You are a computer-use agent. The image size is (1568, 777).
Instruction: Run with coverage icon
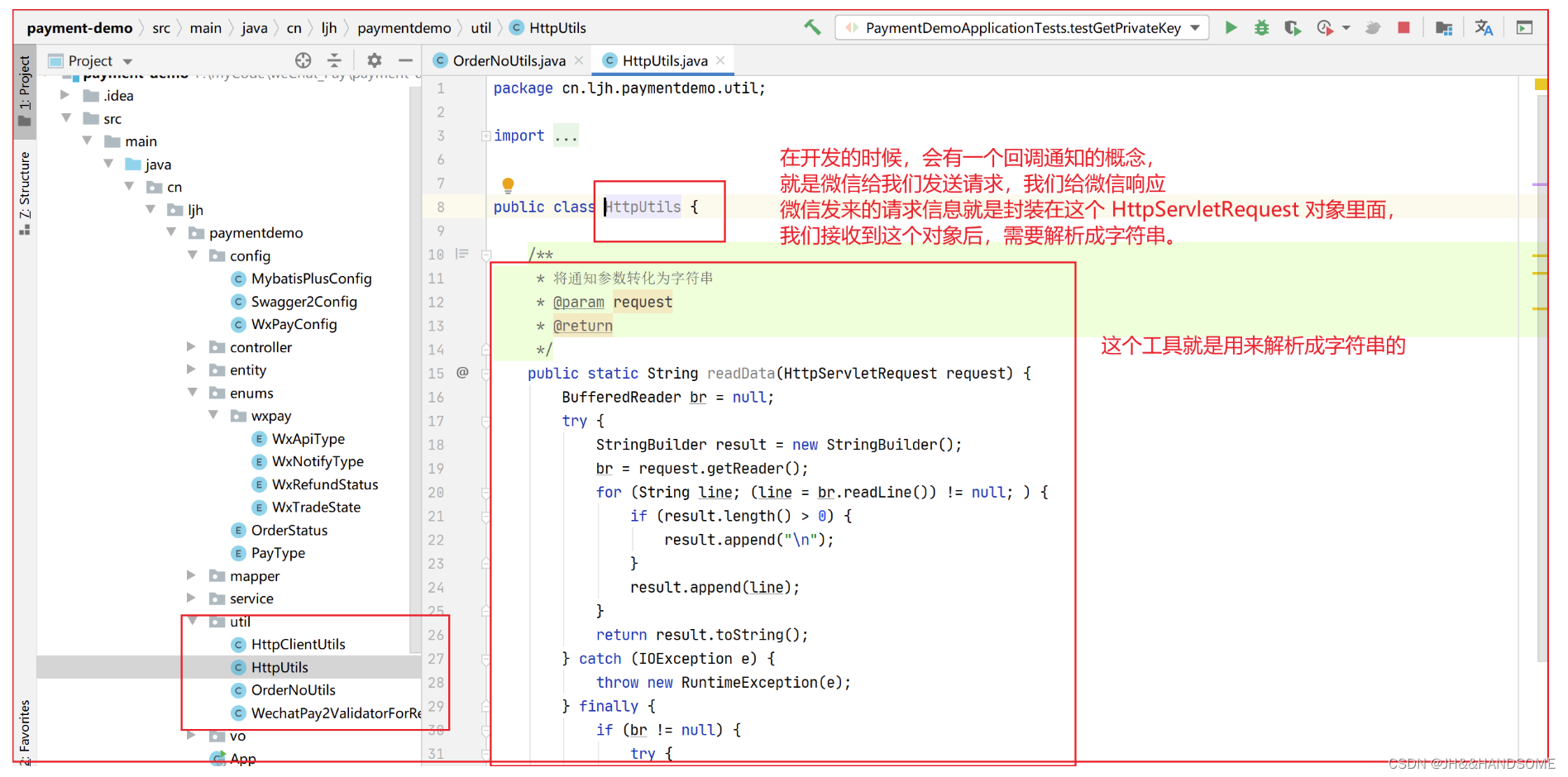[x=1293, y=27]
